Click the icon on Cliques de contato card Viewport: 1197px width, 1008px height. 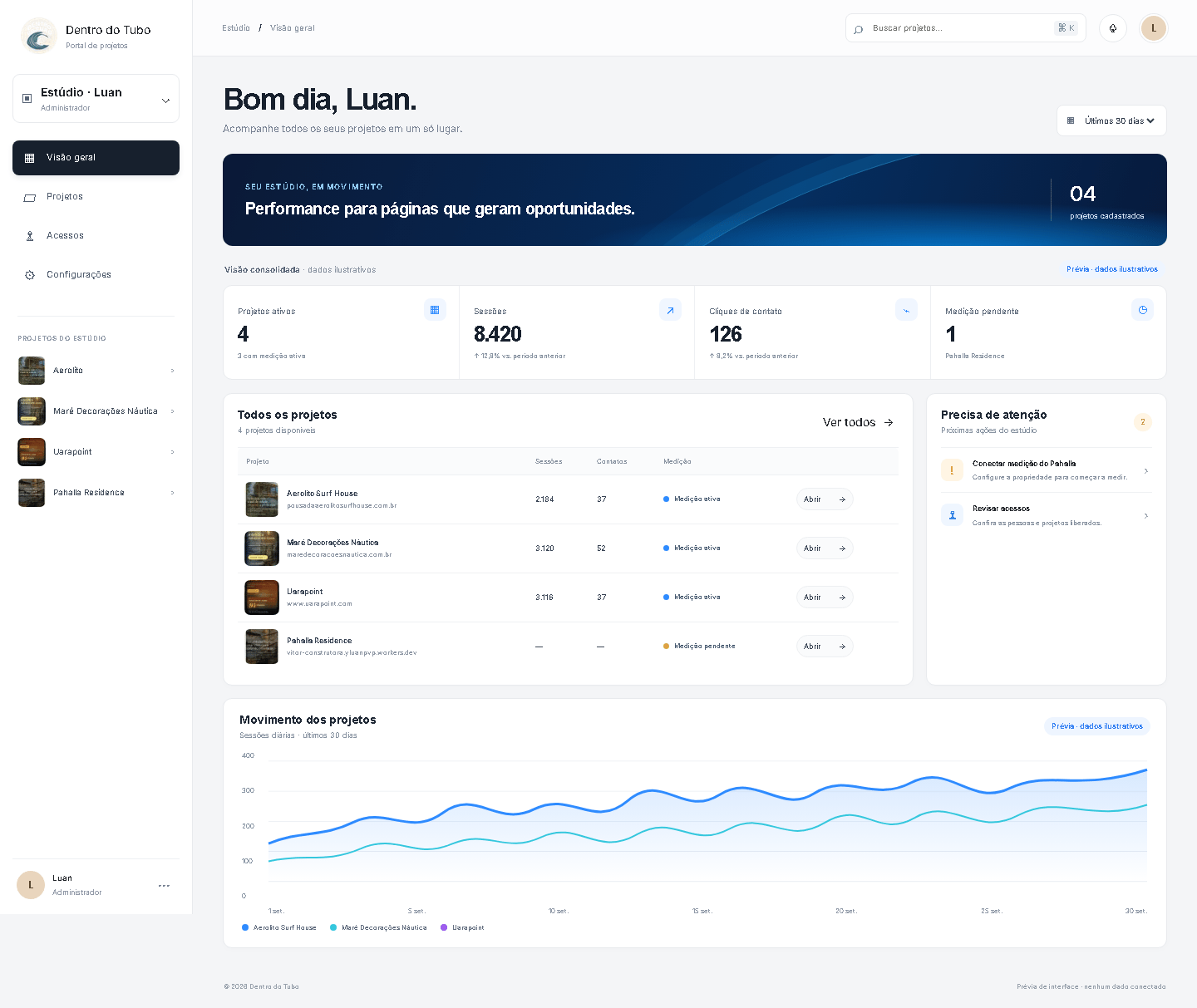(906, 310)
